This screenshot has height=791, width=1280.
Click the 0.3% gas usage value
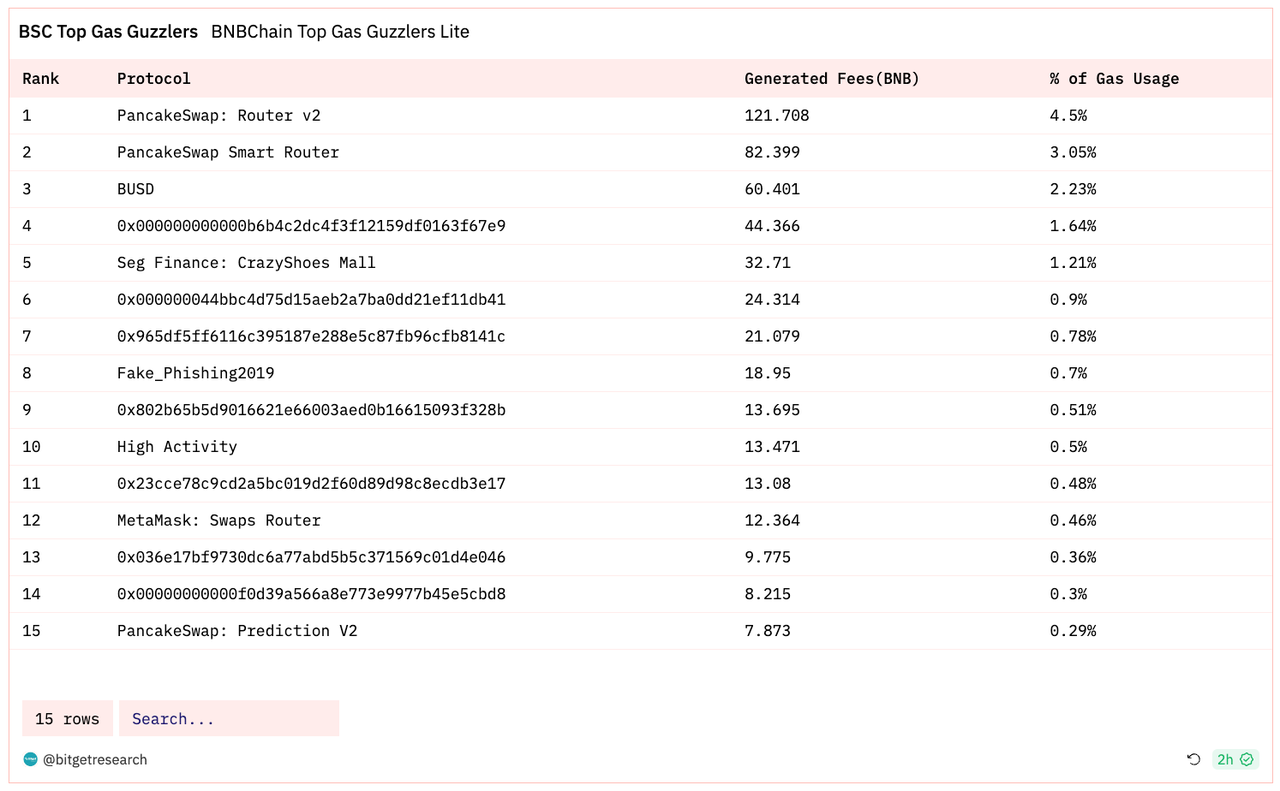click(x=1068, y=594)
